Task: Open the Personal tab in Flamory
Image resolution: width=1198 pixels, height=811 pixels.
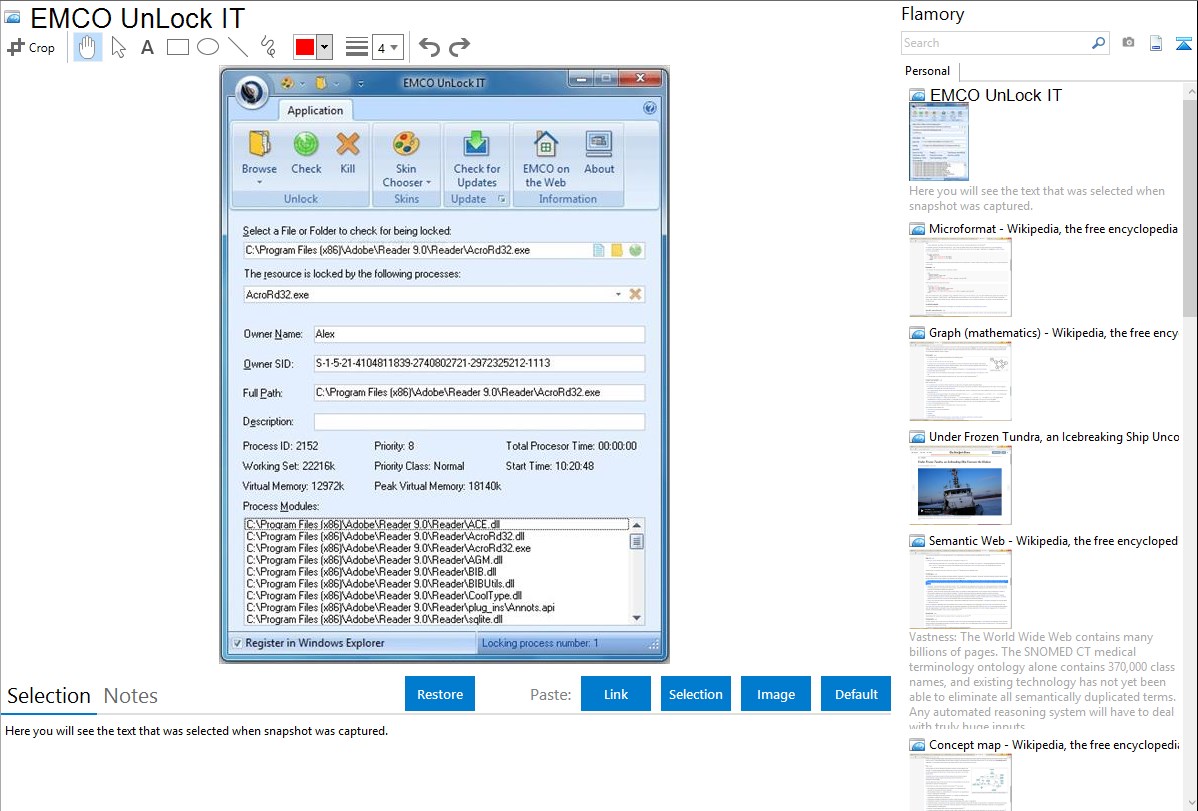Action: pyautogui.click(x=928, y=71)
